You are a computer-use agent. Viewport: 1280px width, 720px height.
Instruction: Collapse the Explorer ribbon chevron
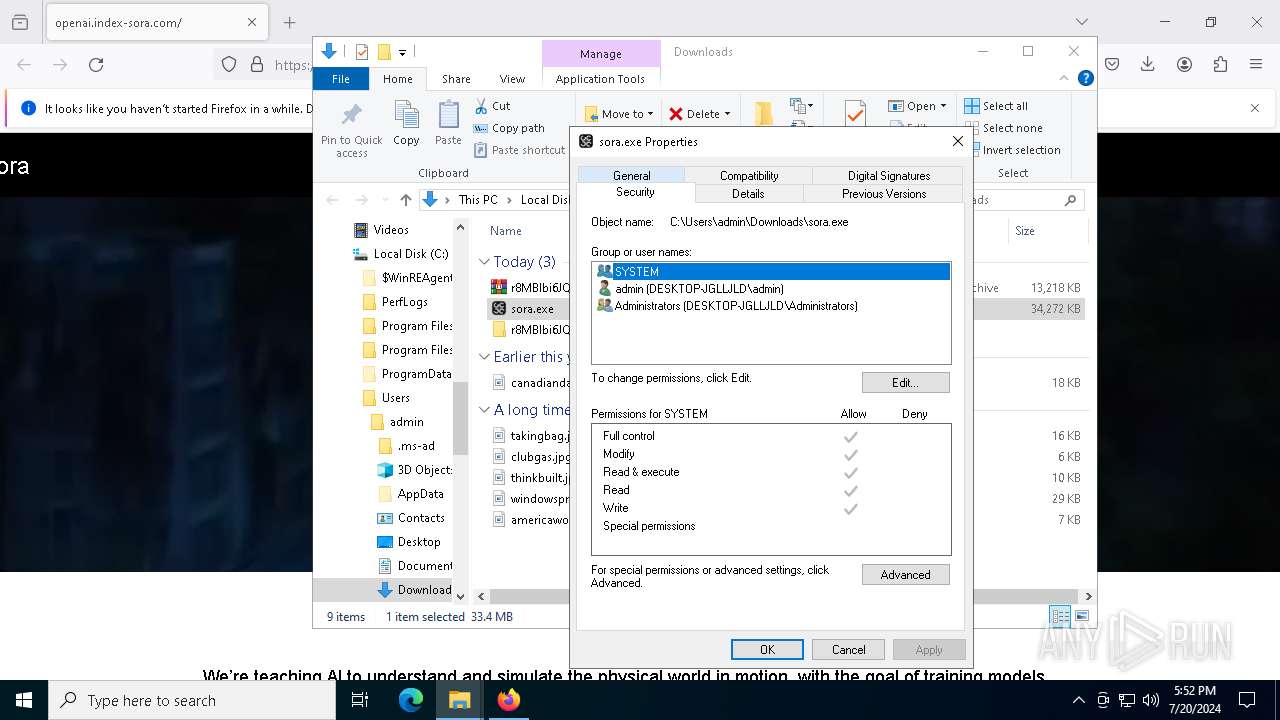[x=1064, y=78]
